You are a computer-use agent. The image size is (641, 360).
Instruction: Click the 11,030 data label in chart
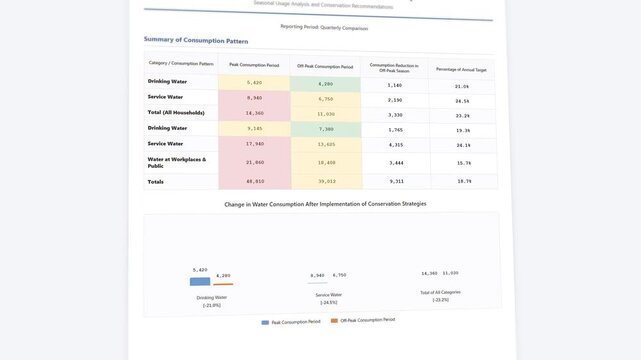[450, 273]
